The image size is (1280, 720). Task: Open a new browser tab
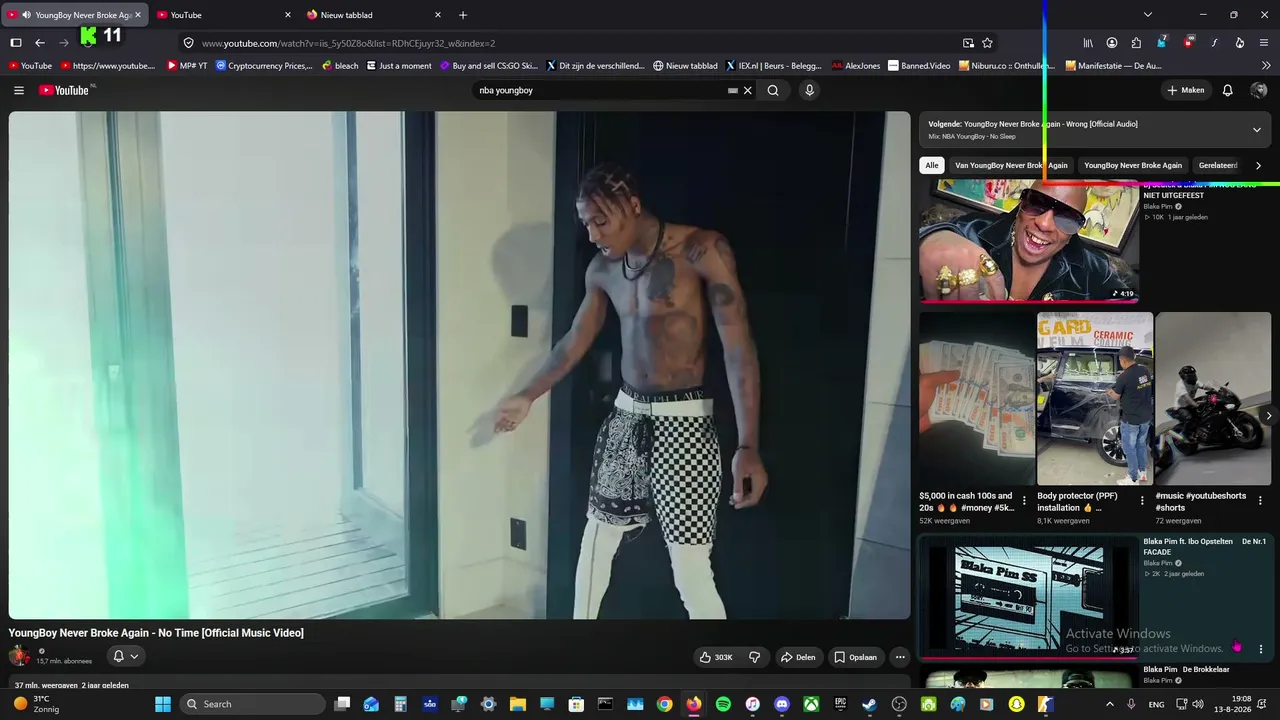463,15
